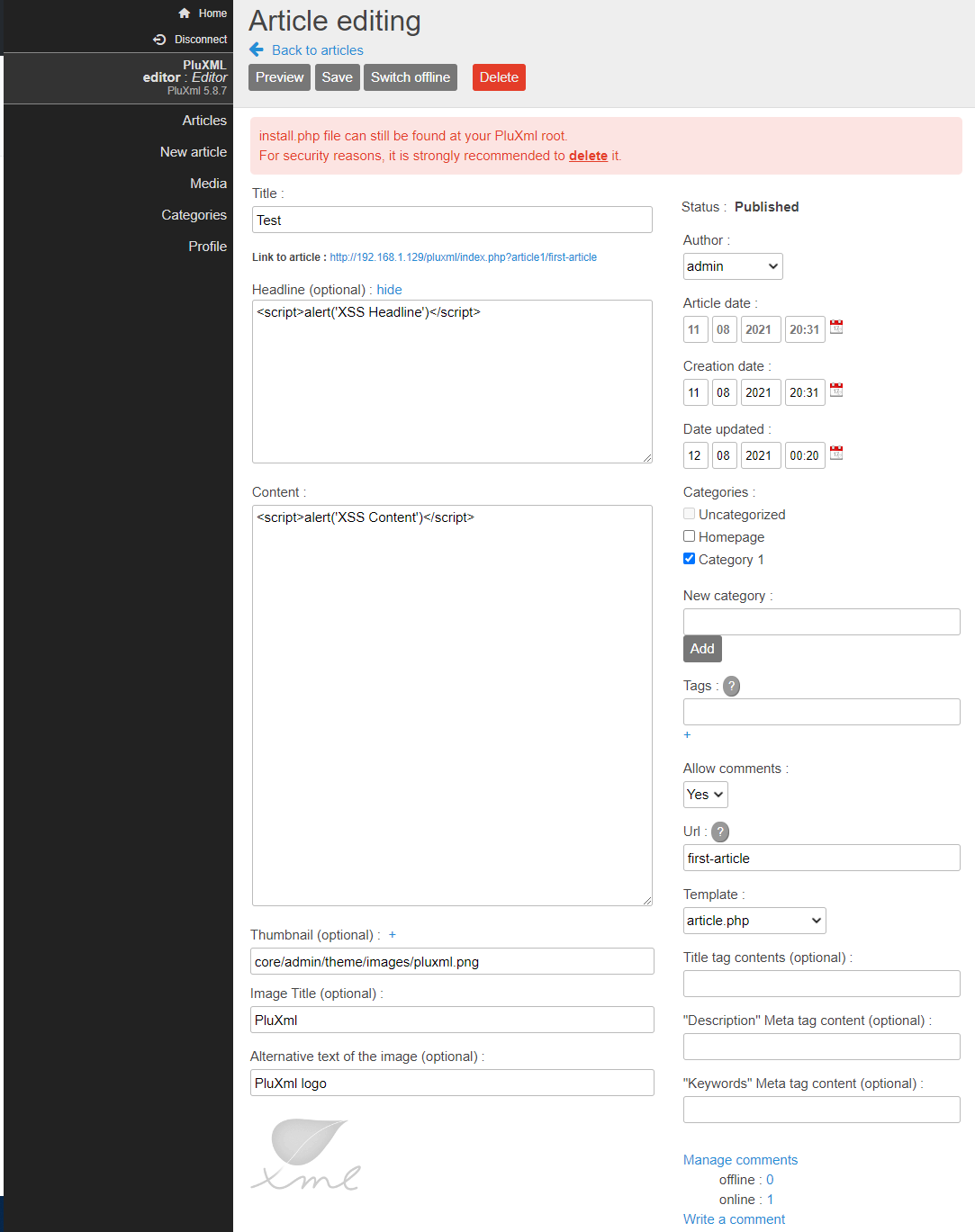Image resolution: width=975 pixels, height=1232 pixels.
Task: Click the Manage comments link
Action: click(x=740, y=1160)
